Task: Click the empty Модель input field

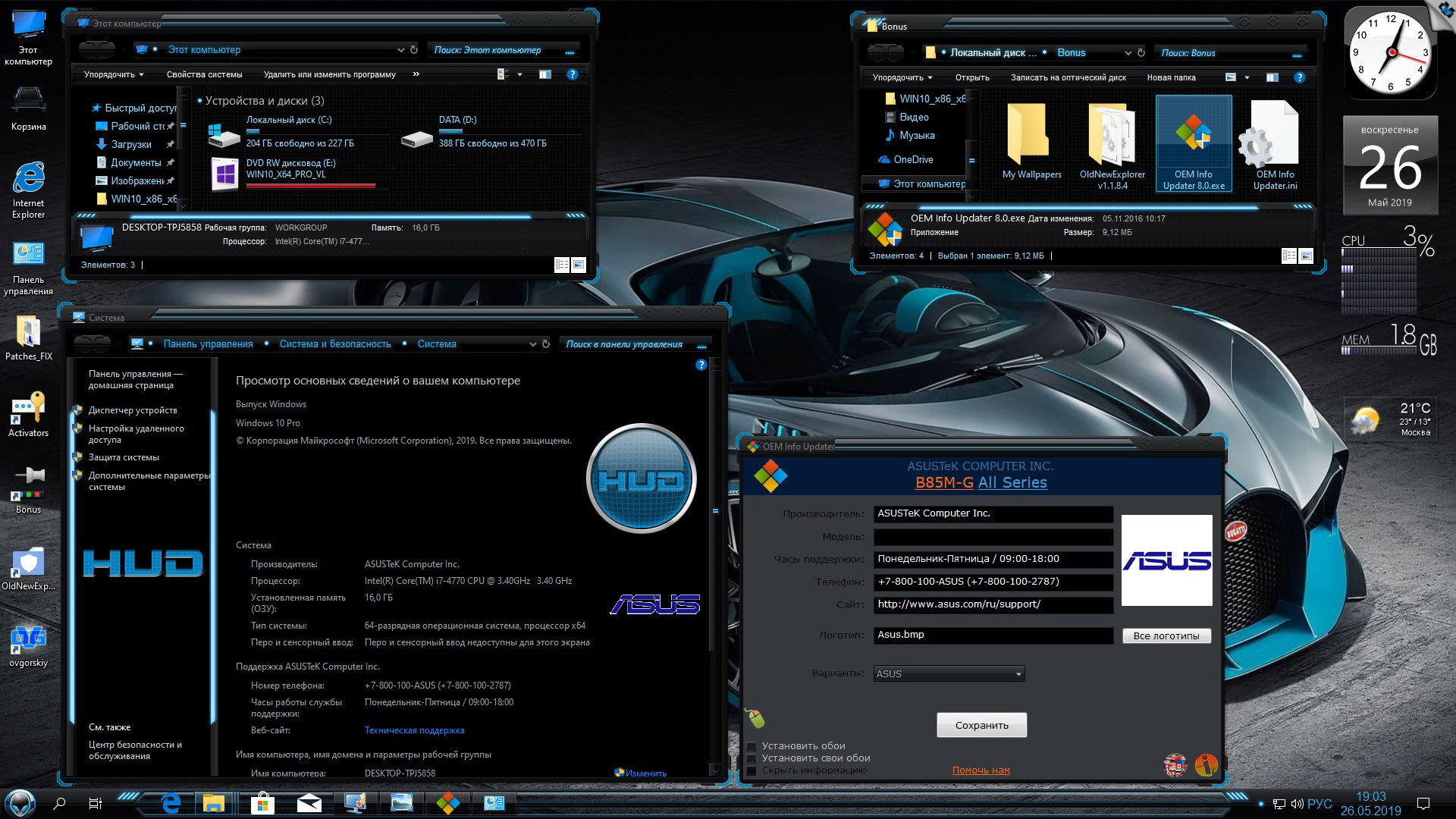Action: (x=993, y=537)
